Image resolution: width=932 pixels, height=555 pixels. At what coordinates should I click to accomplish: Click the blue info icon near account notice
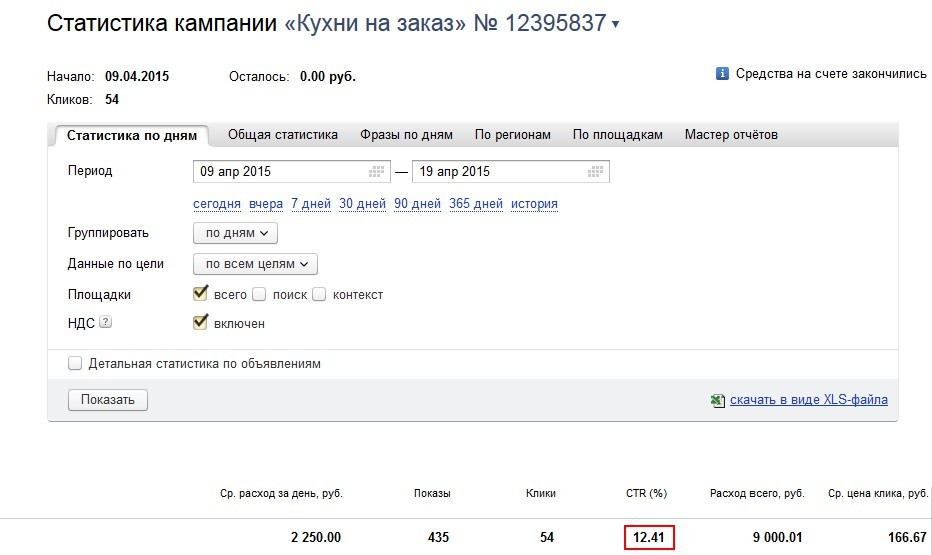click(x=722, y=74)
